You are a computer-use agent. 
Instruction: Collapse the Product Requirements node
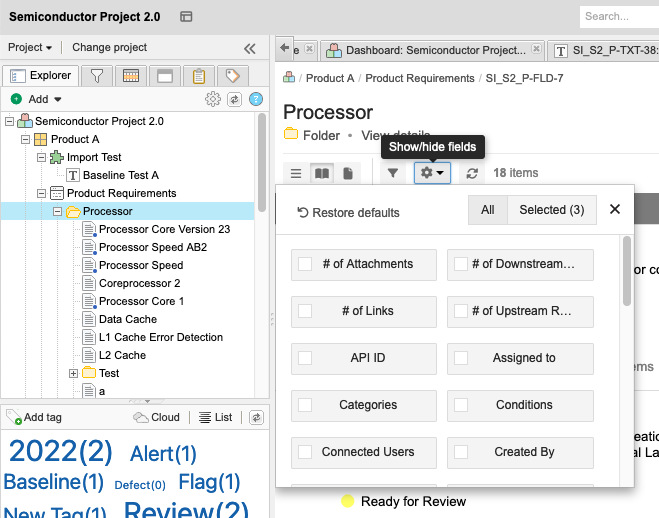click(42, 193)
